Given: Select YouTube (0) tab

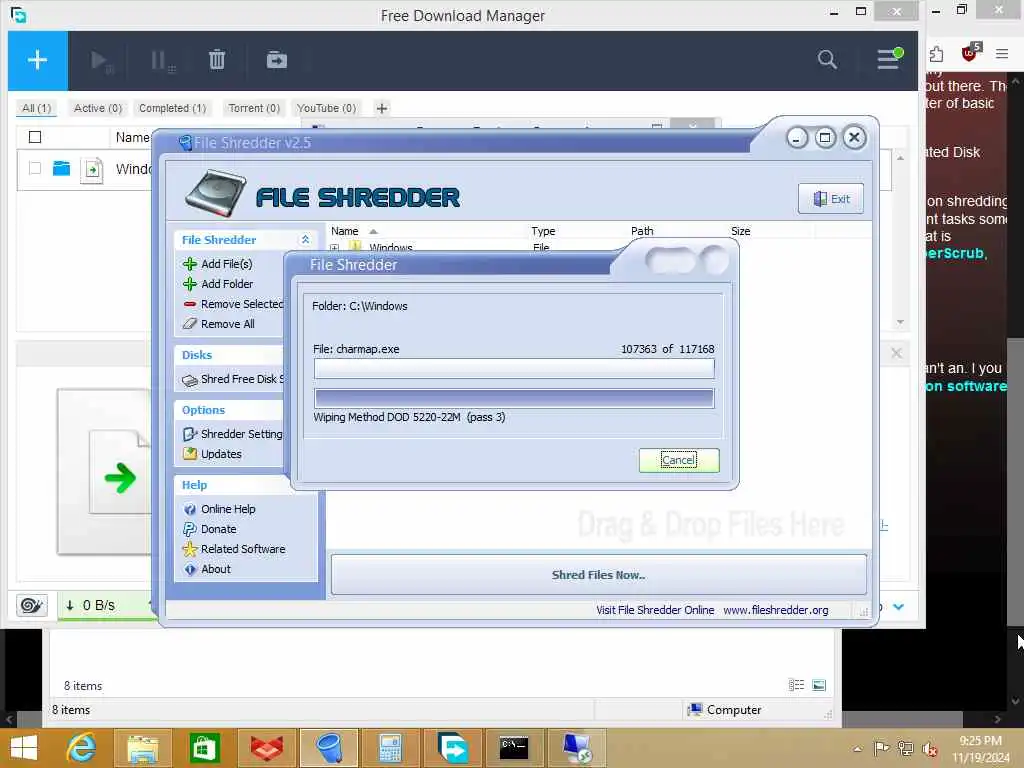Looking at the screenshot, I should click(327, 108).
